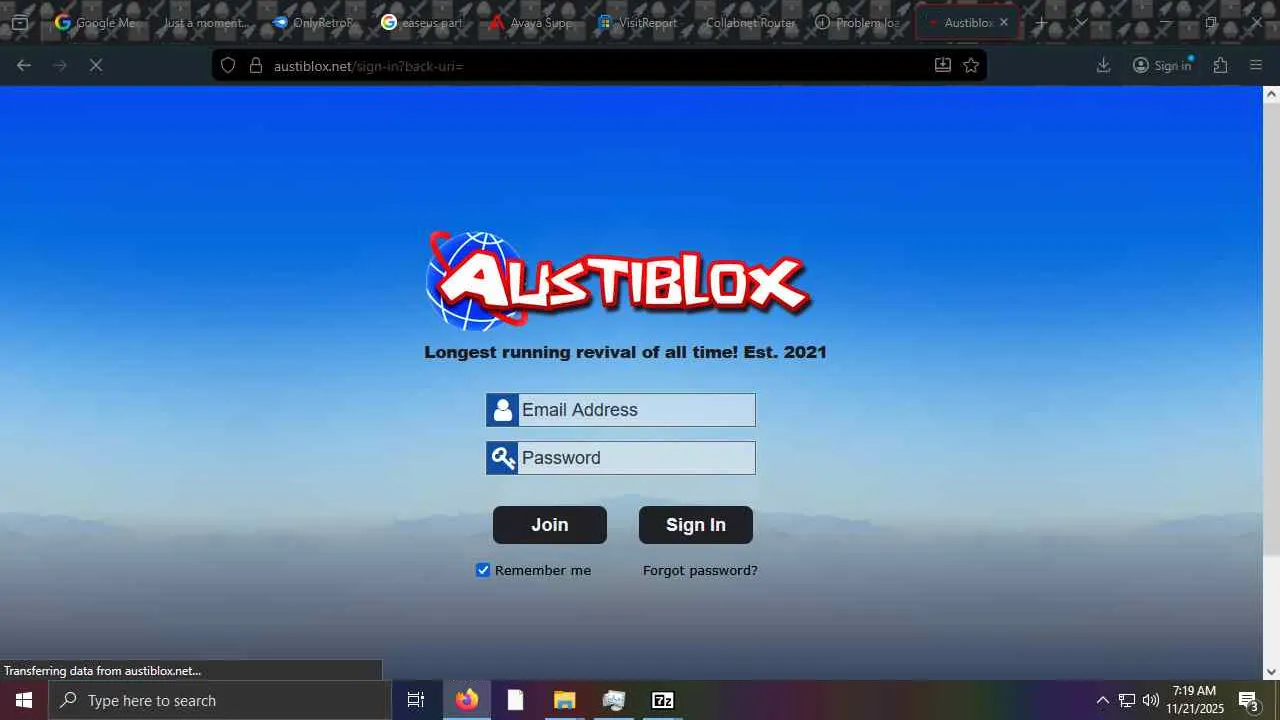Switch to the Problem loading tab
Viewport: 1280px width, 720px height.
pyautogui.click(x=858, y=22)
